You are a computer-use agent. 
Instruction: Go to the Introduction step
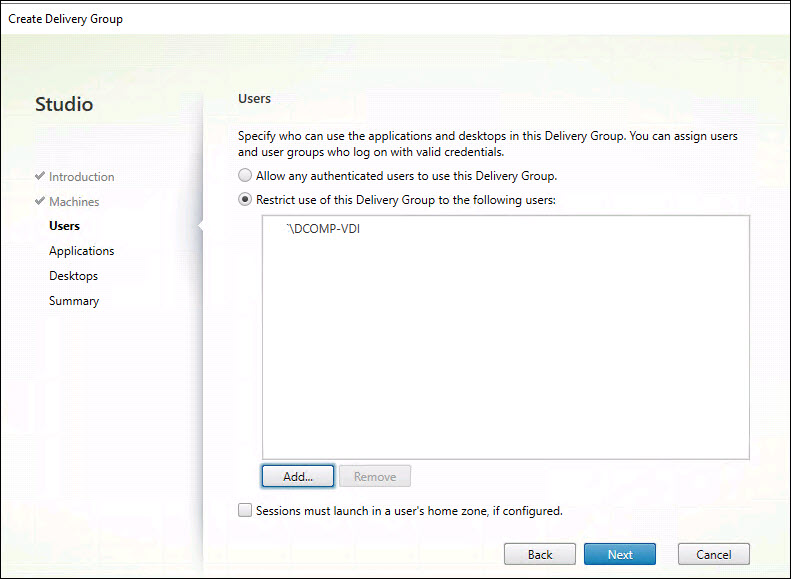point(81,177)
